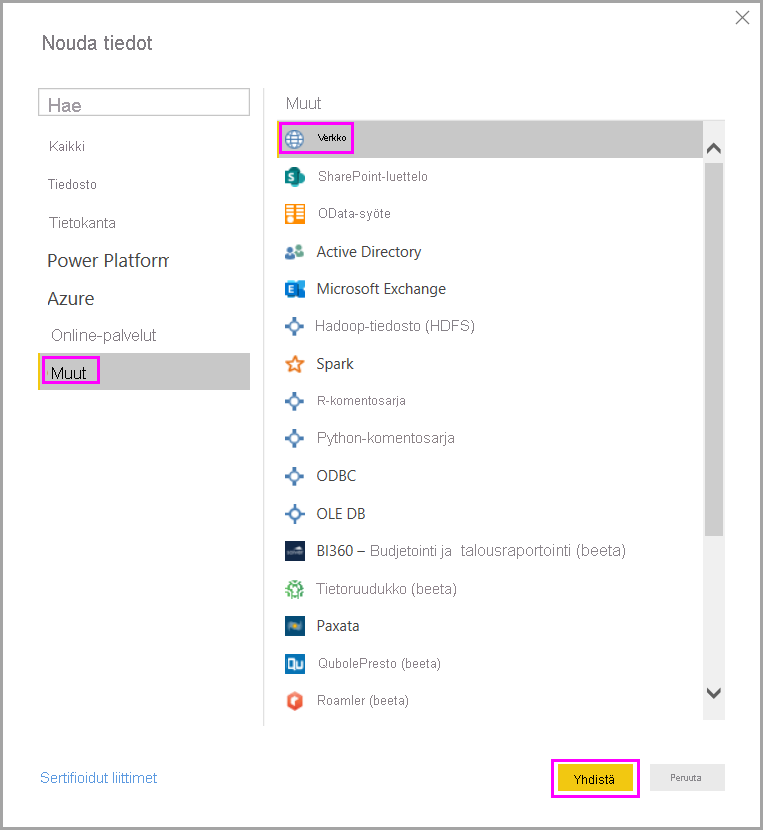
Task: Cancel with the Peruuta button
Action: point(687,778)
